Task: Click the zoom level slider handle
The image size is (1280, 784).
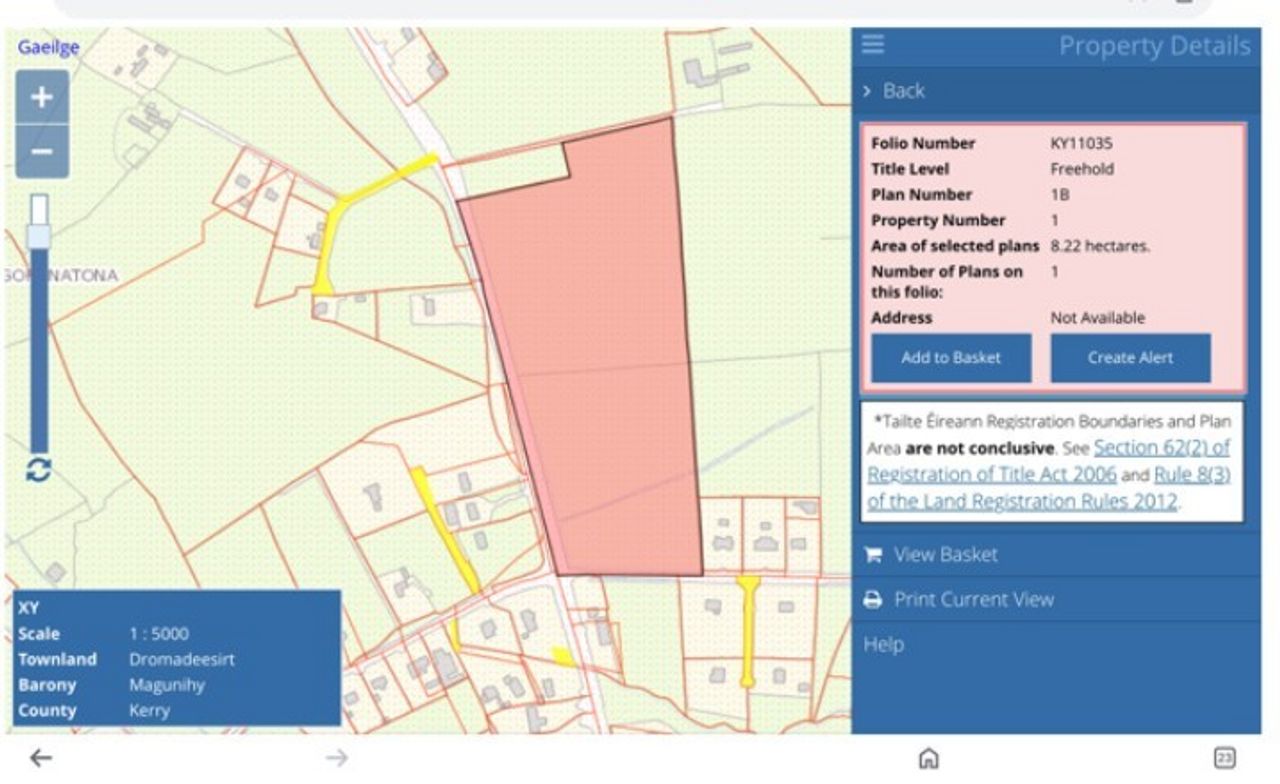Action: tap(39, 236)
